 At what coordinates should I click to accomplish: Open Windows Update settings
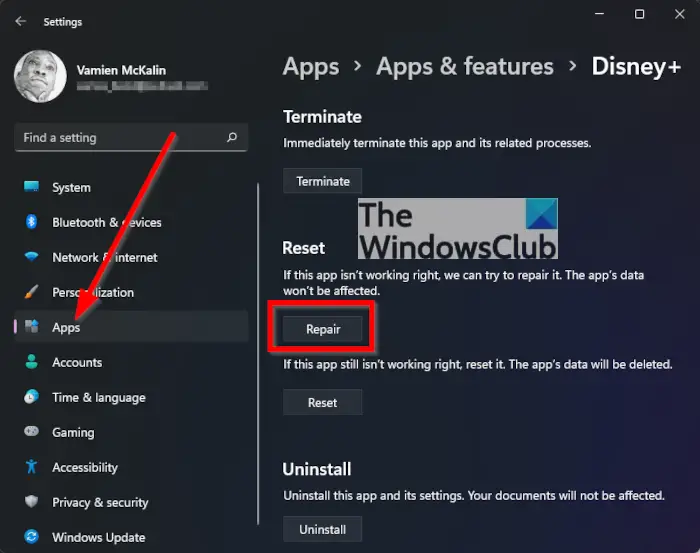131,536
